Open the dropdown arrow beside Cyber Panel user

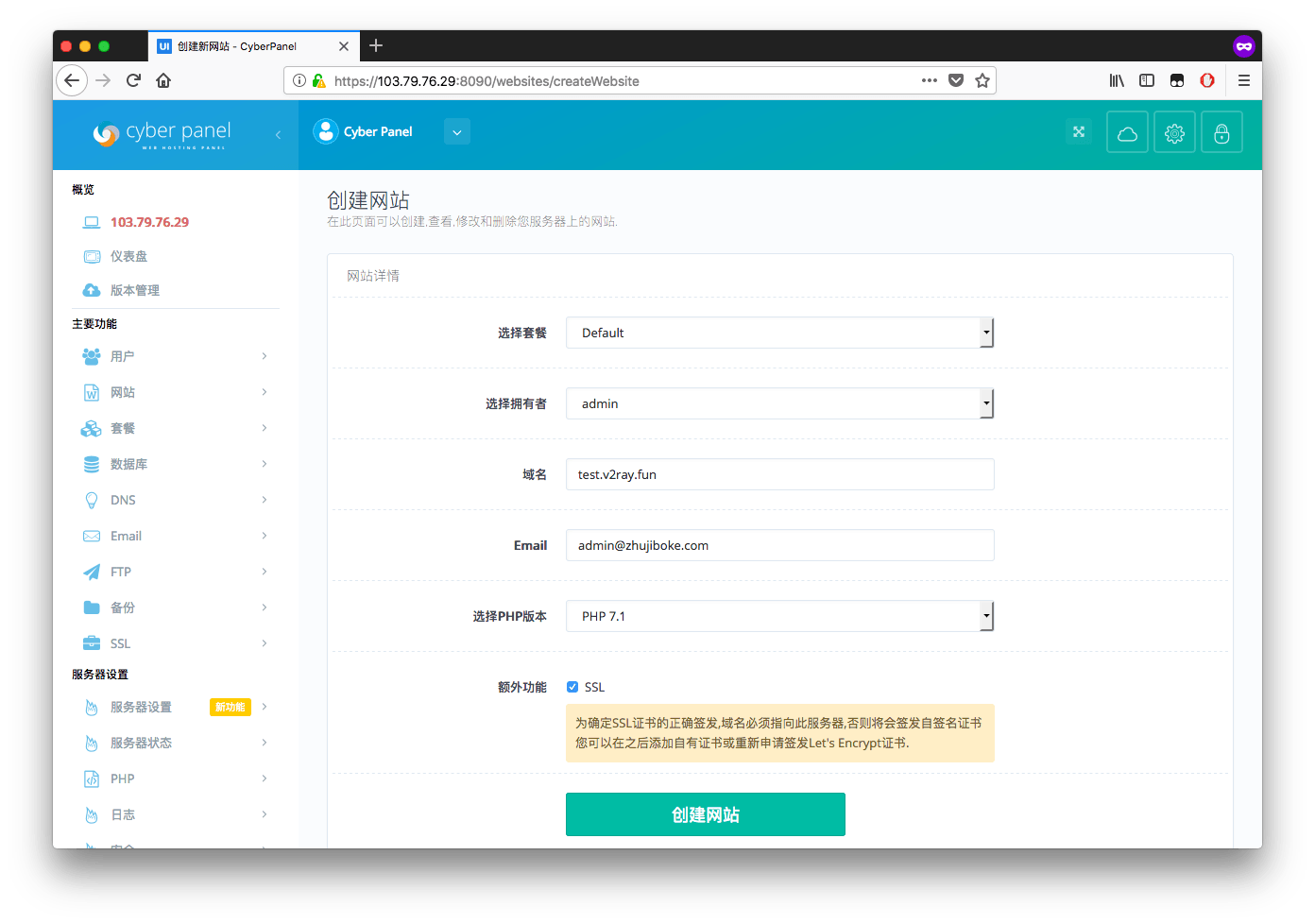click(x=457, y=132)
